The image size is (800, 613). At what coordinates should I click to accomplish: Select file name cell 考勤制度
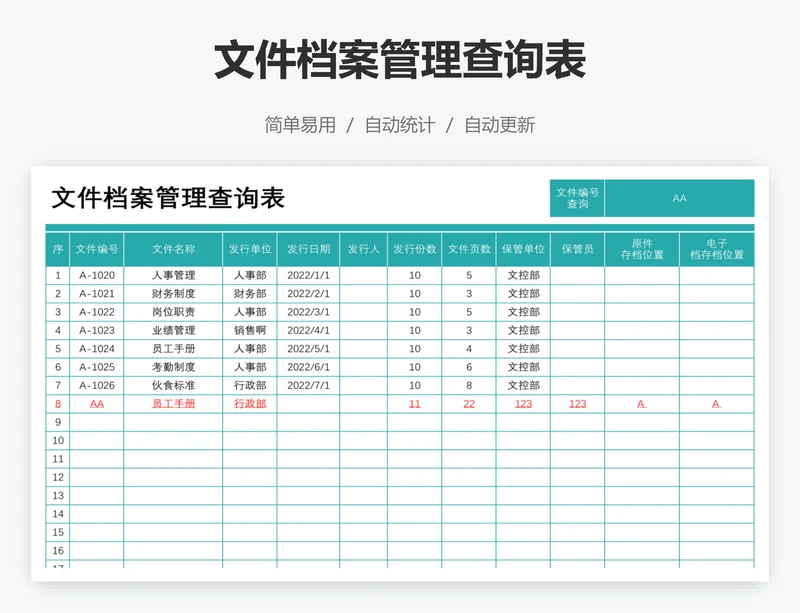pyautogui.click(x=173, y=367)
